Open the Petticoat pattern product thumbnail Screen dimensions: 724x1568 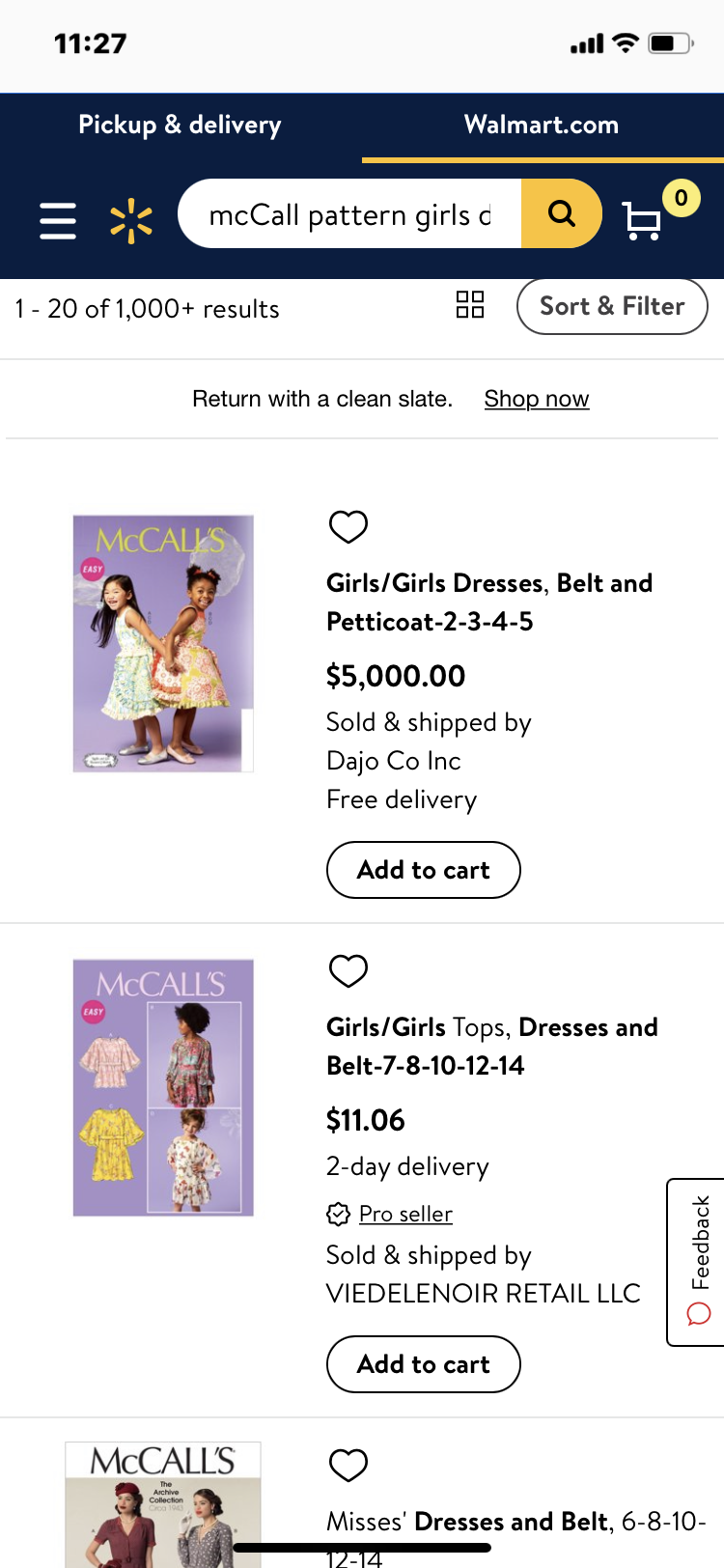click(163, 643)
